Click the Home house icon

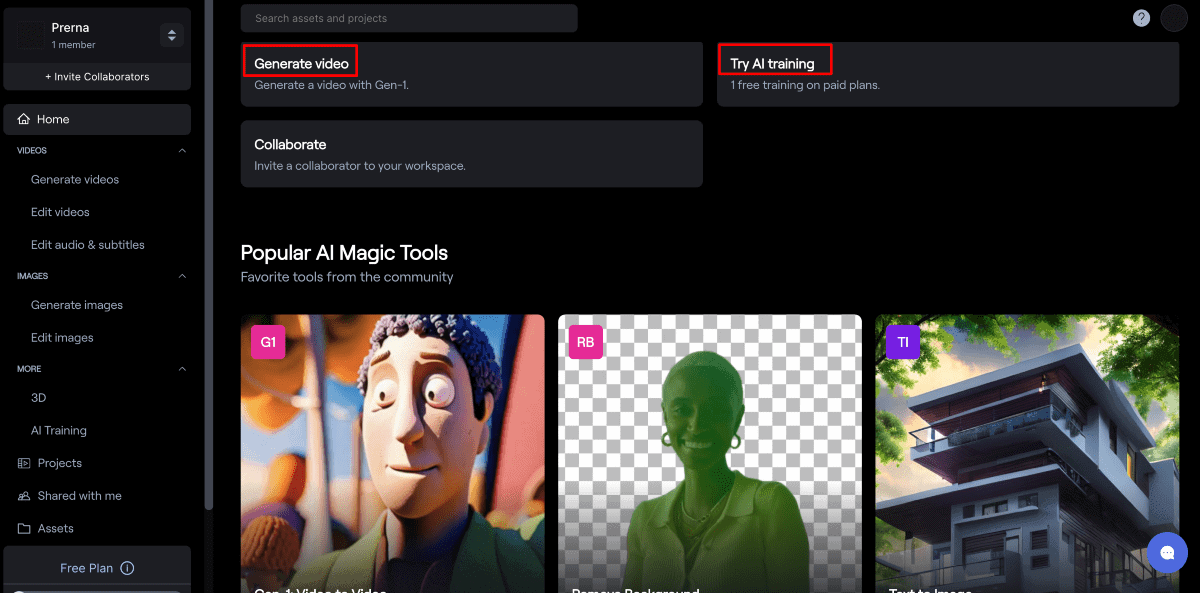click(x=24, y=119)
